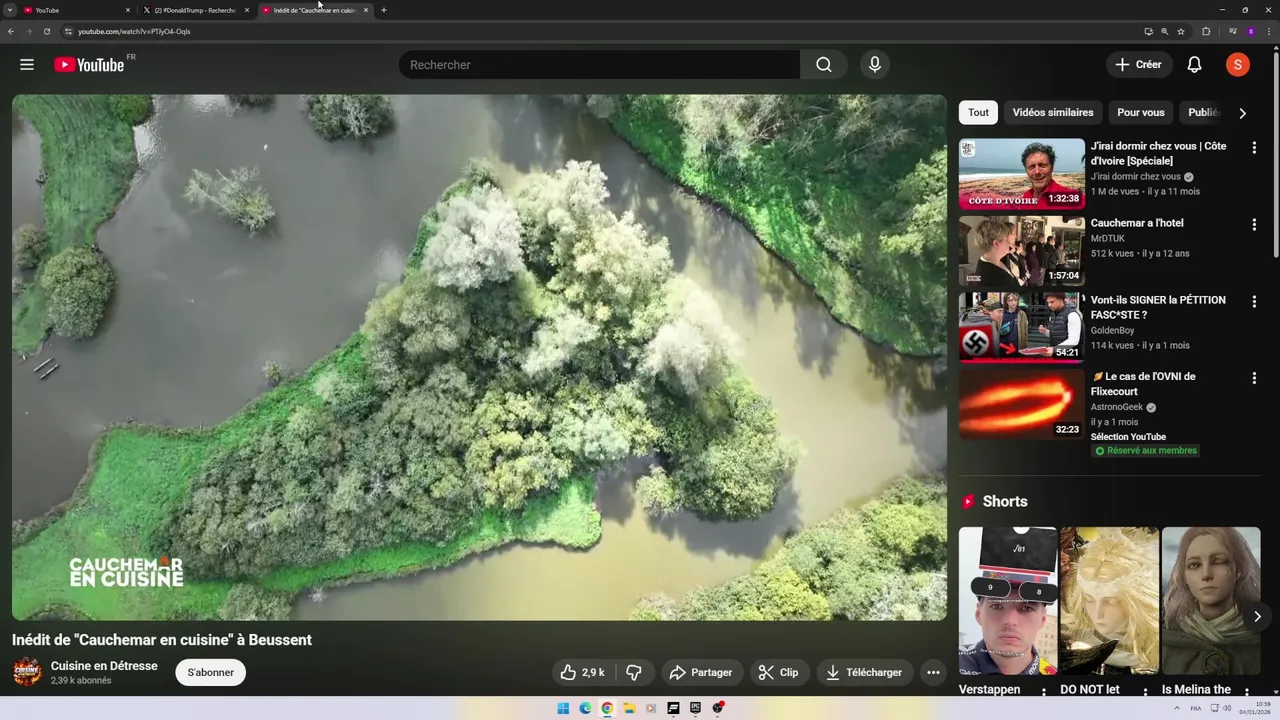The height and width of the screenshot is (720, 1280).
Task: Open Epic Games from the taskbar
Action: (695, 708)
